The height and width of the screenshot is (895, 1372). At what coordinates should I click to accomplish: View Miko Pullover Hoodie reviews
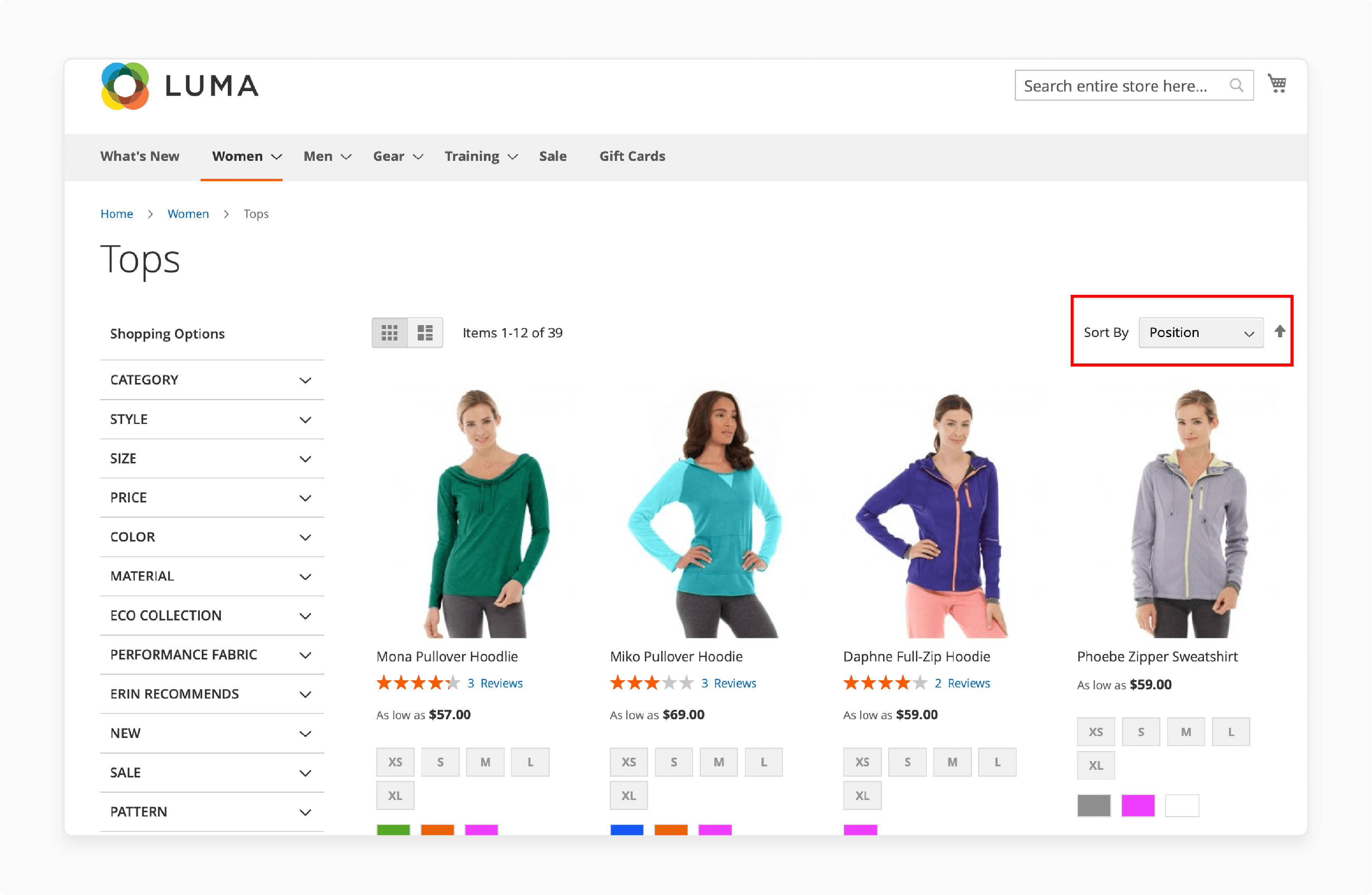coord(728,683)
